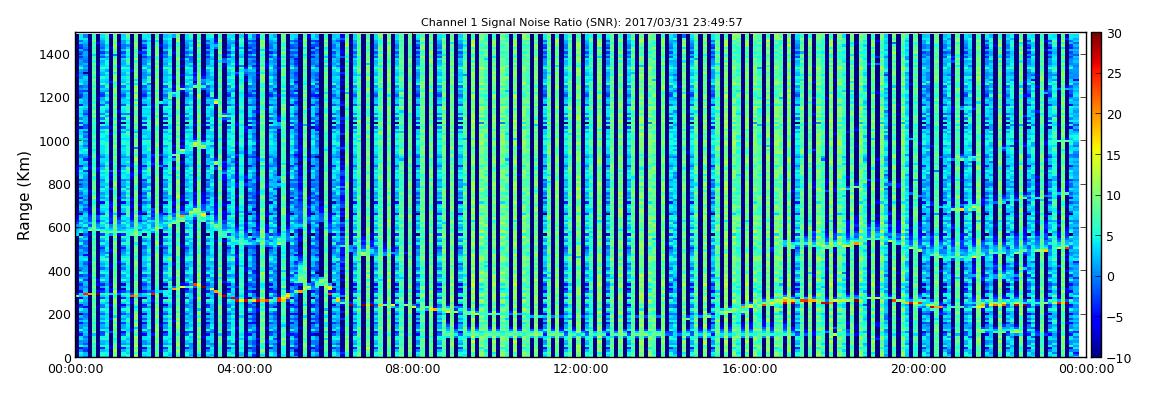Click the "16:00:00" time axis label

(748, 370)
